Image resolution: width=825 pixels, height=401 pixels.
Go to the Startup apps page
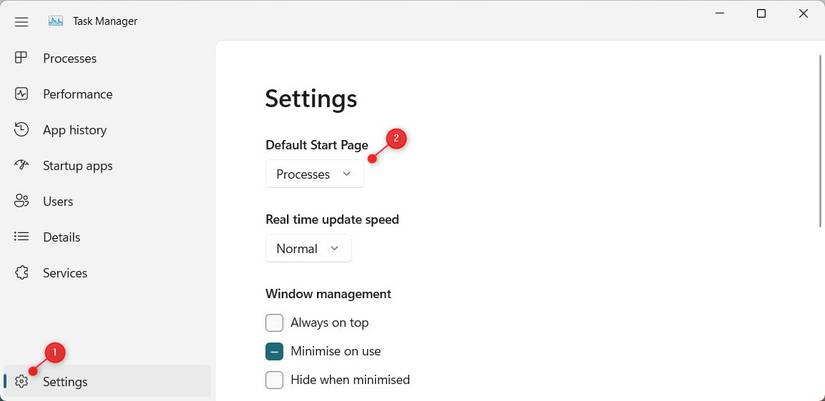click(x=77, y=166)
